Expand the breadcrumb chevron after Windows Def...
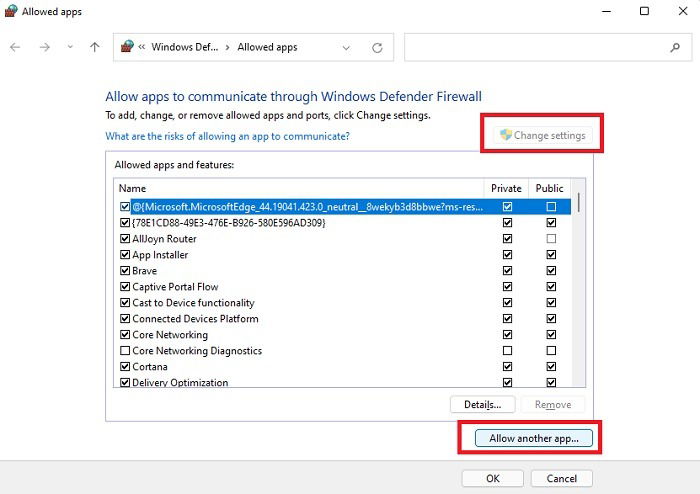 click(227, 47)
